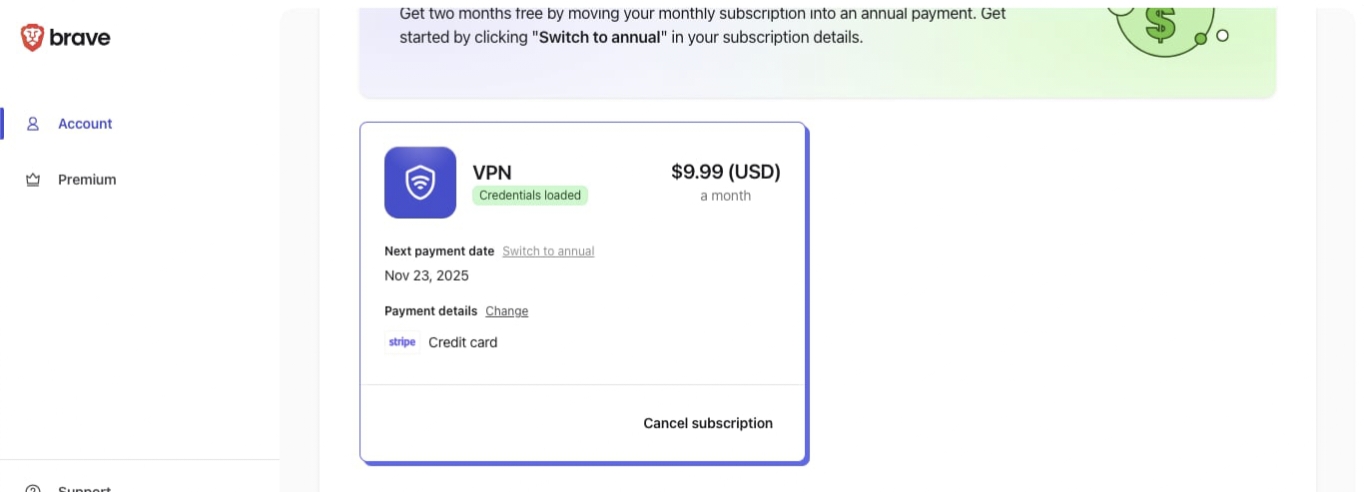
Task: Click the $9.99 (USD) price
Action: (725, 172)
